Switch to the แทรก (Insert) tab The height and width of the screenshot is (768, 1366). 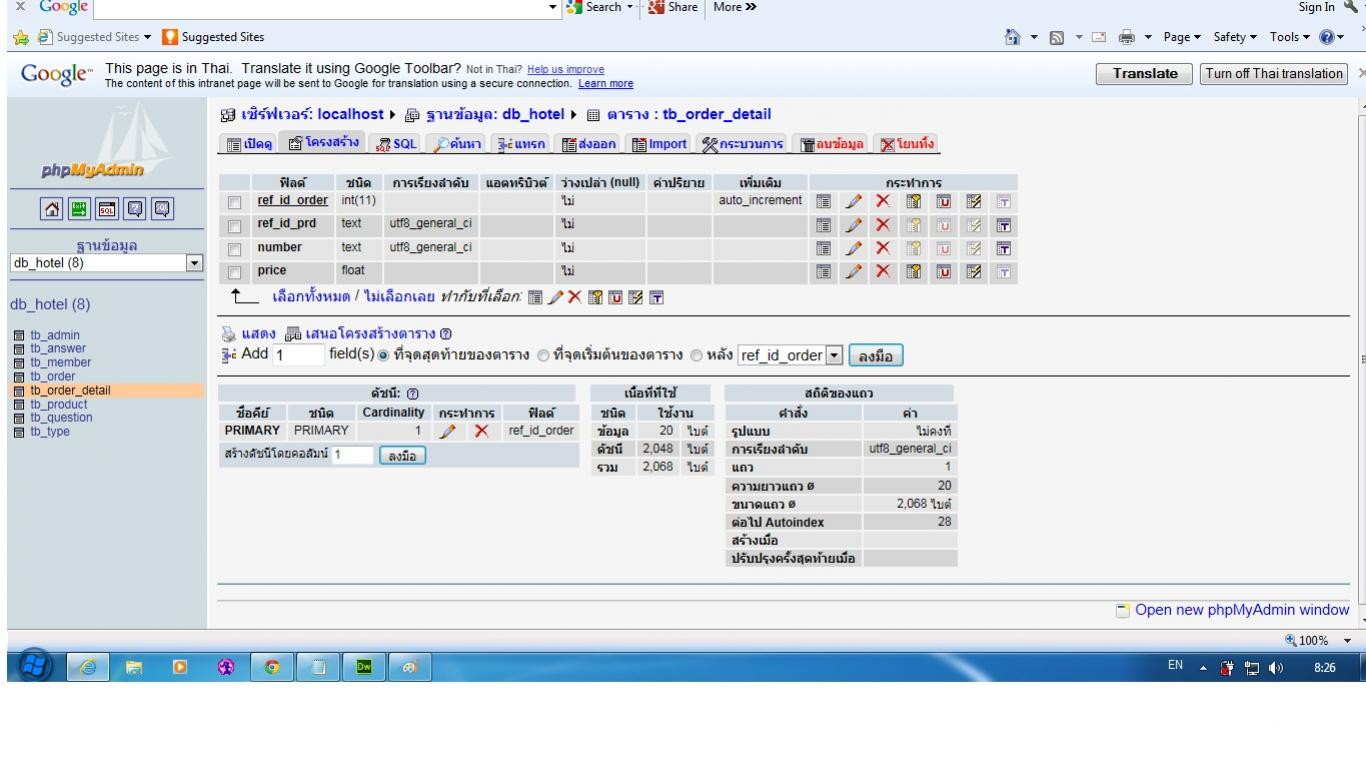[520, 144]
